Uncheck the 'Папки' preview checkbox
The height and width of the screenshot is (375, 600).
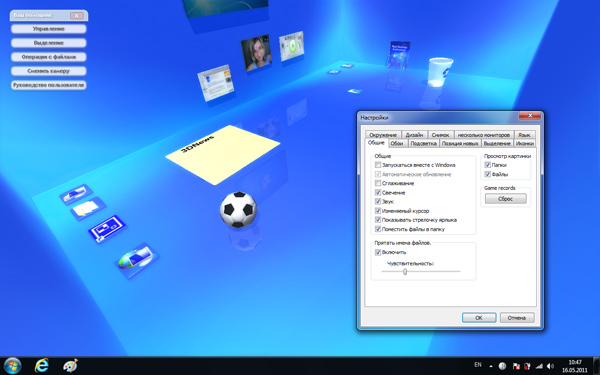tap(488, 165)
